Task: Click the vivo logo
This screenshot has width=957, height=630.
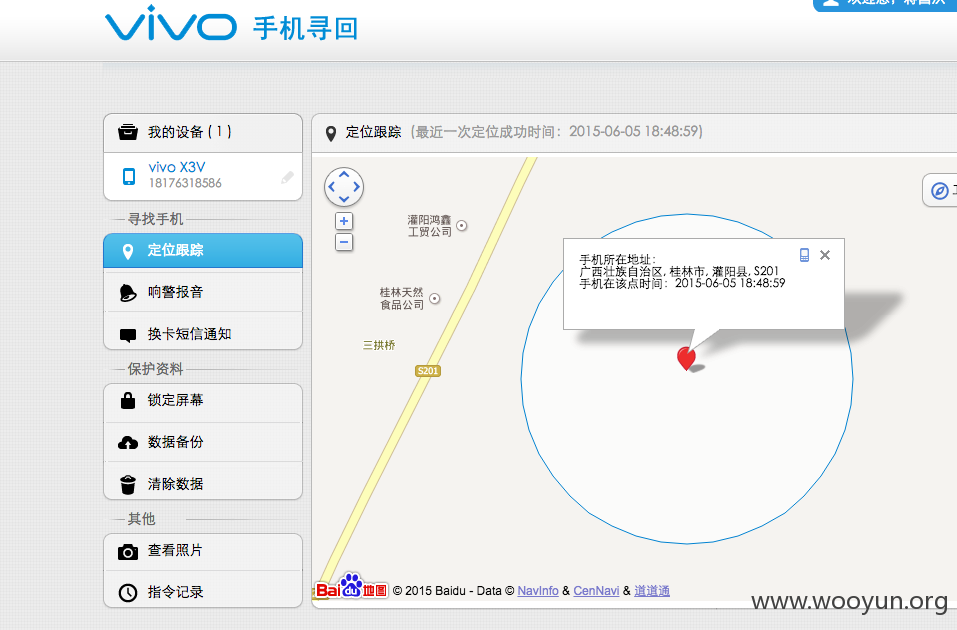Action: coord(170,24)
